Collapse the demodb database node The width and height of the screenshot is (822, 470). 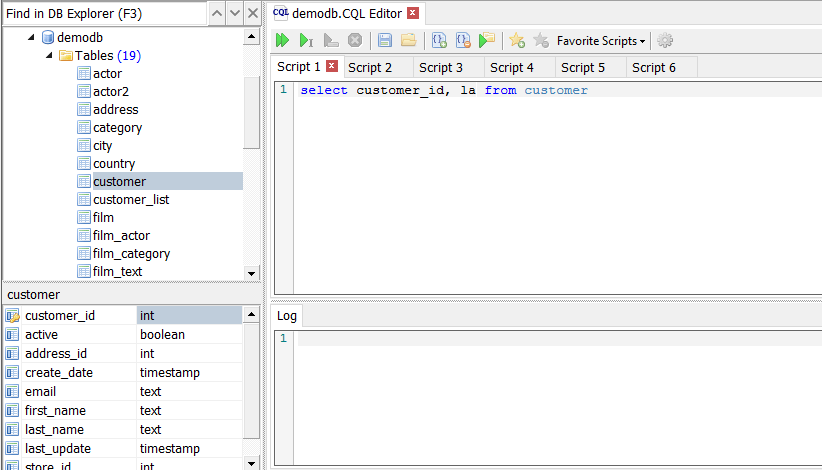tap(32, 38)
